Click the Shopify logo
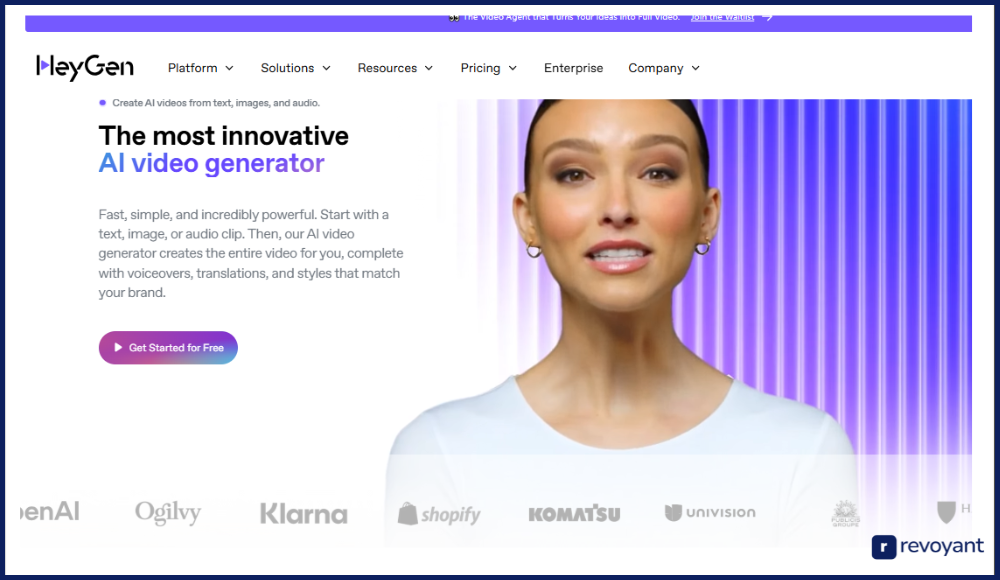The image size is (1000, 580). coord(439,514)
